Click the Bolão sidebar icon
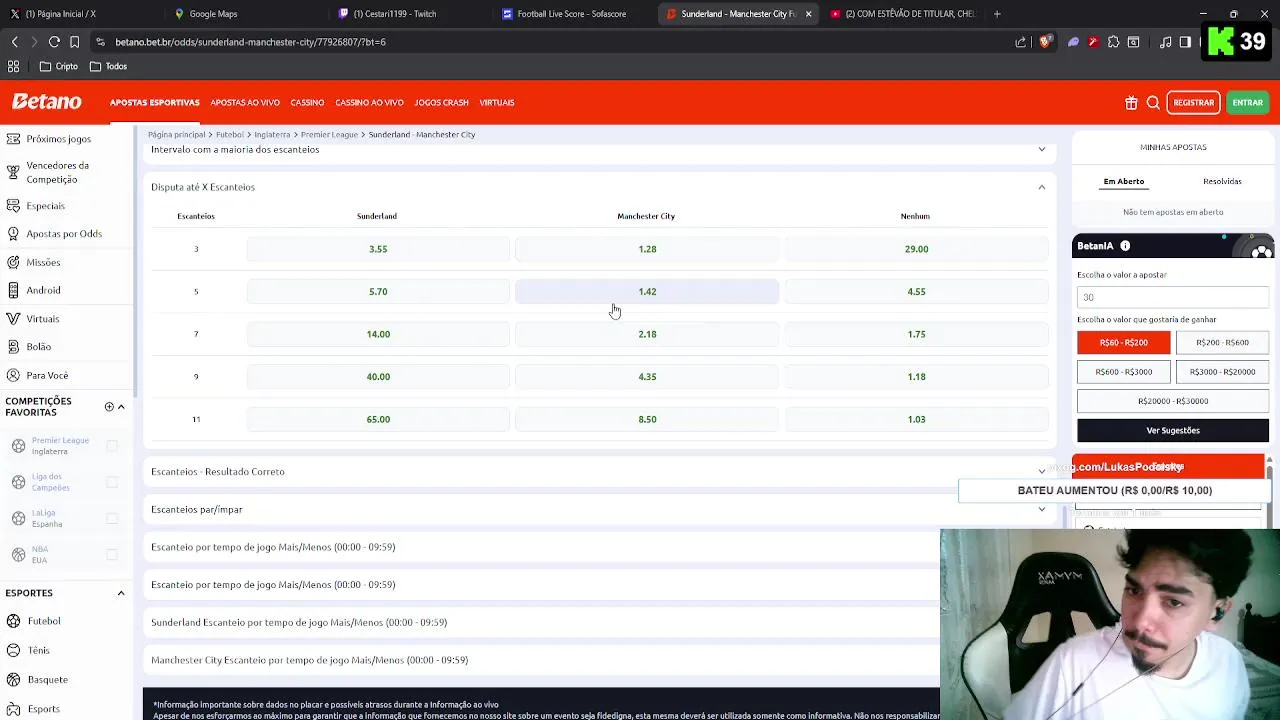1280x720 pixels. 13,346
